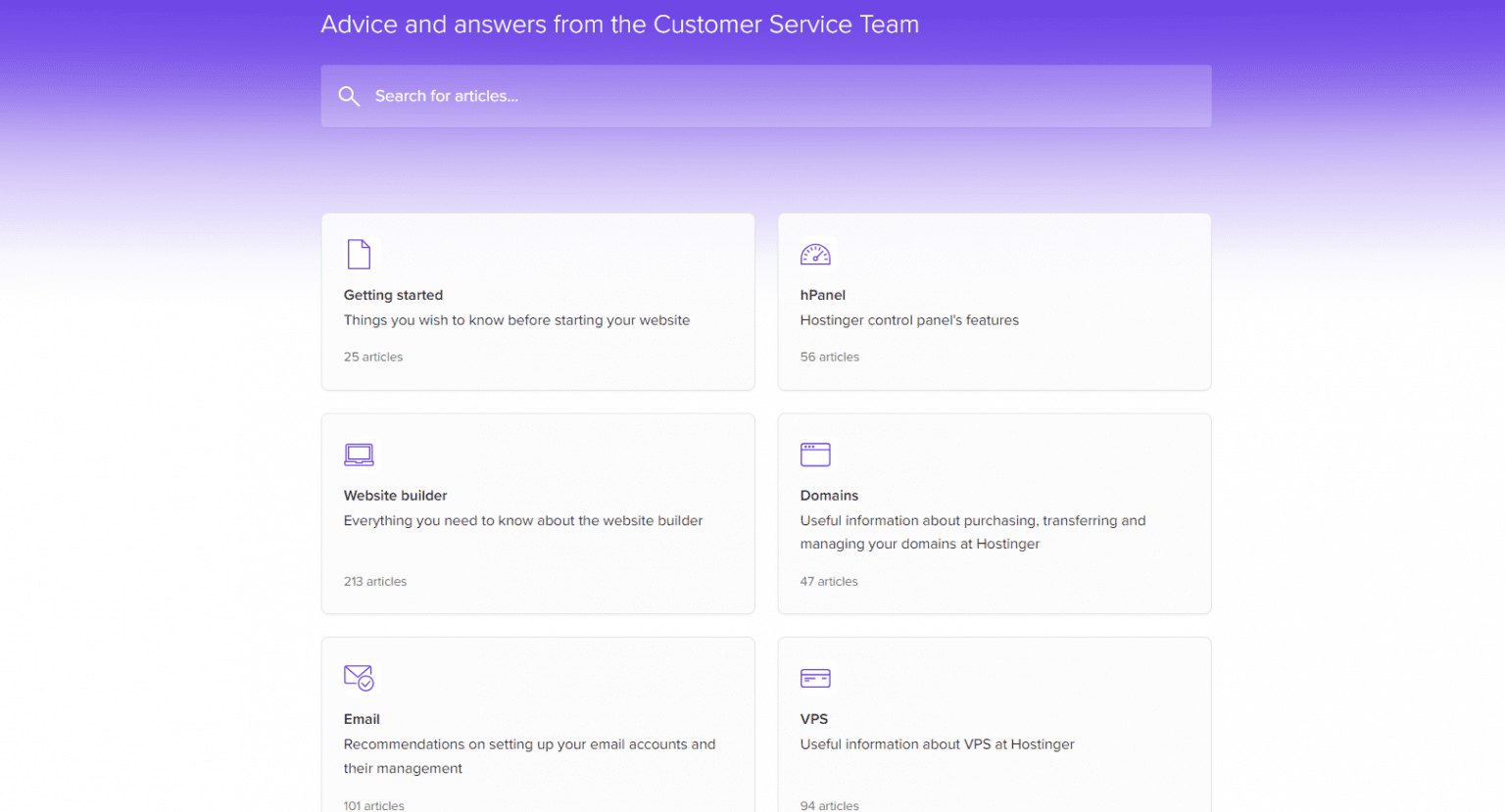Screen dimensions: 1505x812
Task: Click the Advice and answers page heading
Action: click(x=619, y=24)
